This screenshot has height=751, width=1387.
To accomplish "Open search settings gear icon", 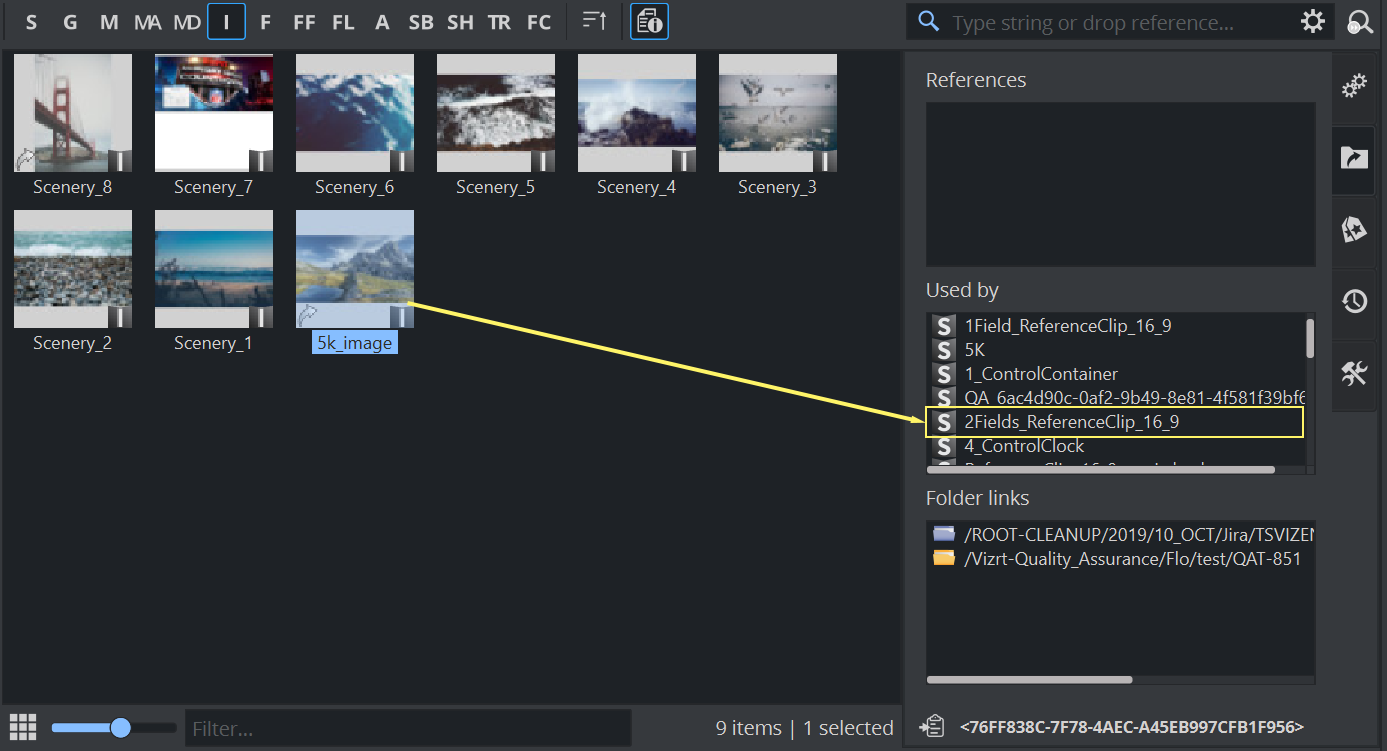I will [x=1312, y=22].
